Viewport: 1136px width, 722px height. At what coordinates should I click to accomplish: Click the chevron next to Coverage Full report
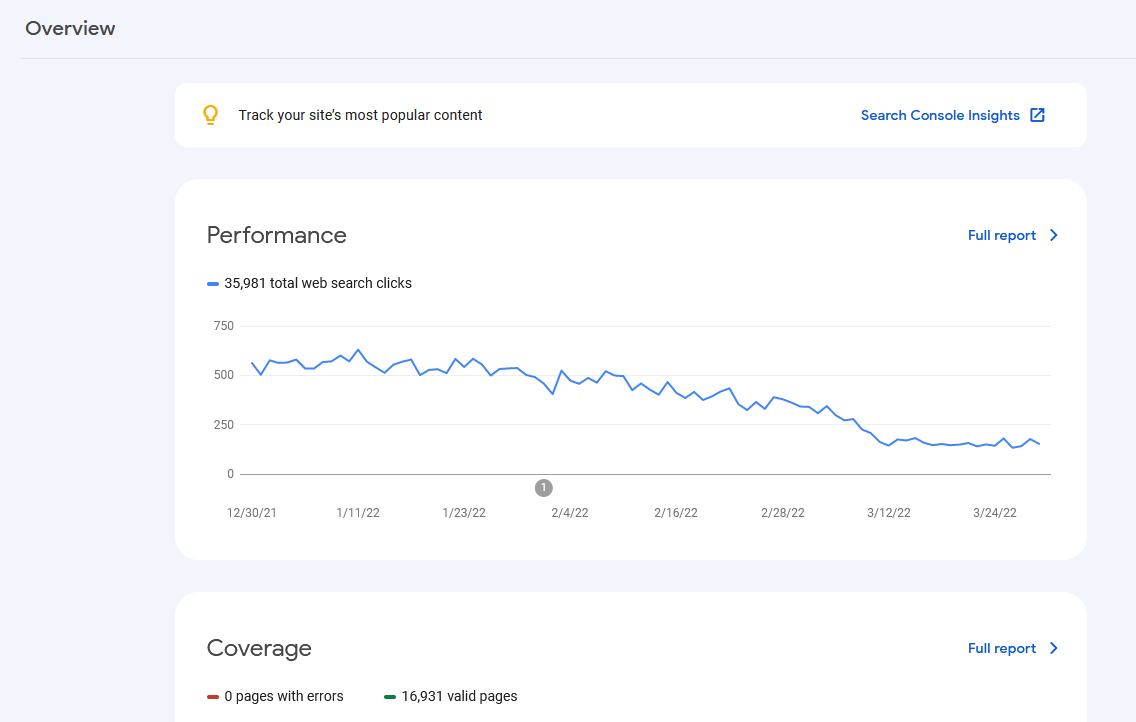click(1053, 648)
